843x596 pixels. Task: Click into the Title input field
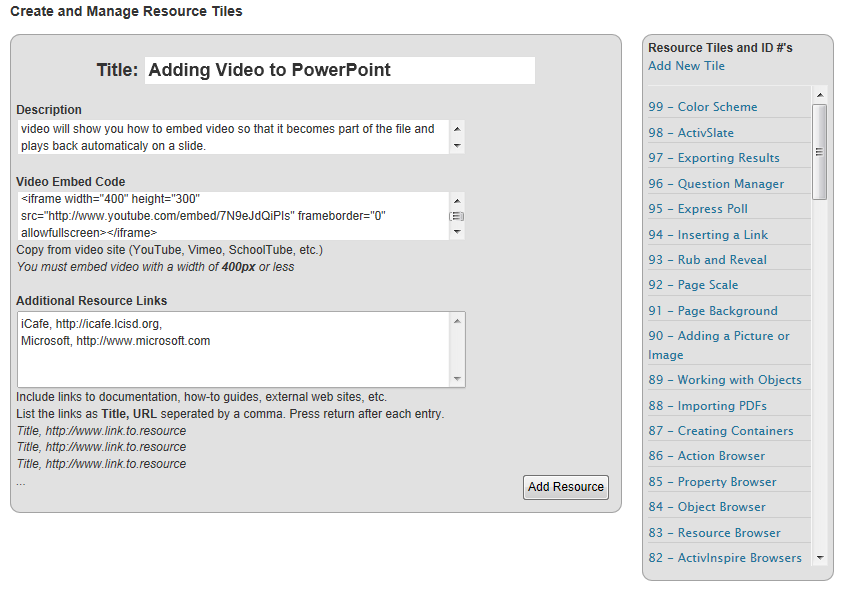(x=340, y=70)
